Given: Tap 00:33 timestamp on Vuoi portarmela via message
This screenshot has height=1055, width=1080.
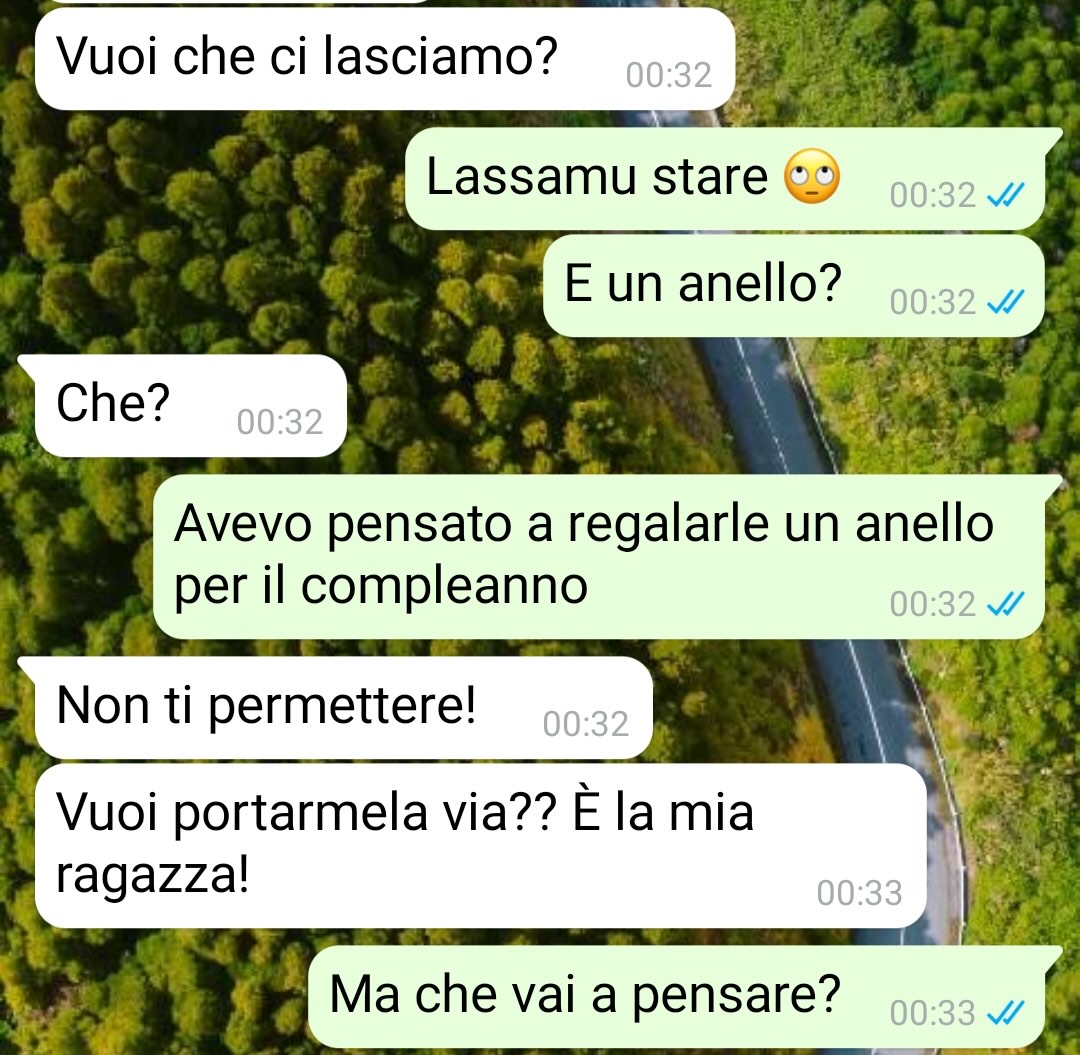Looking at the screenshot, I should click(860, 892).
